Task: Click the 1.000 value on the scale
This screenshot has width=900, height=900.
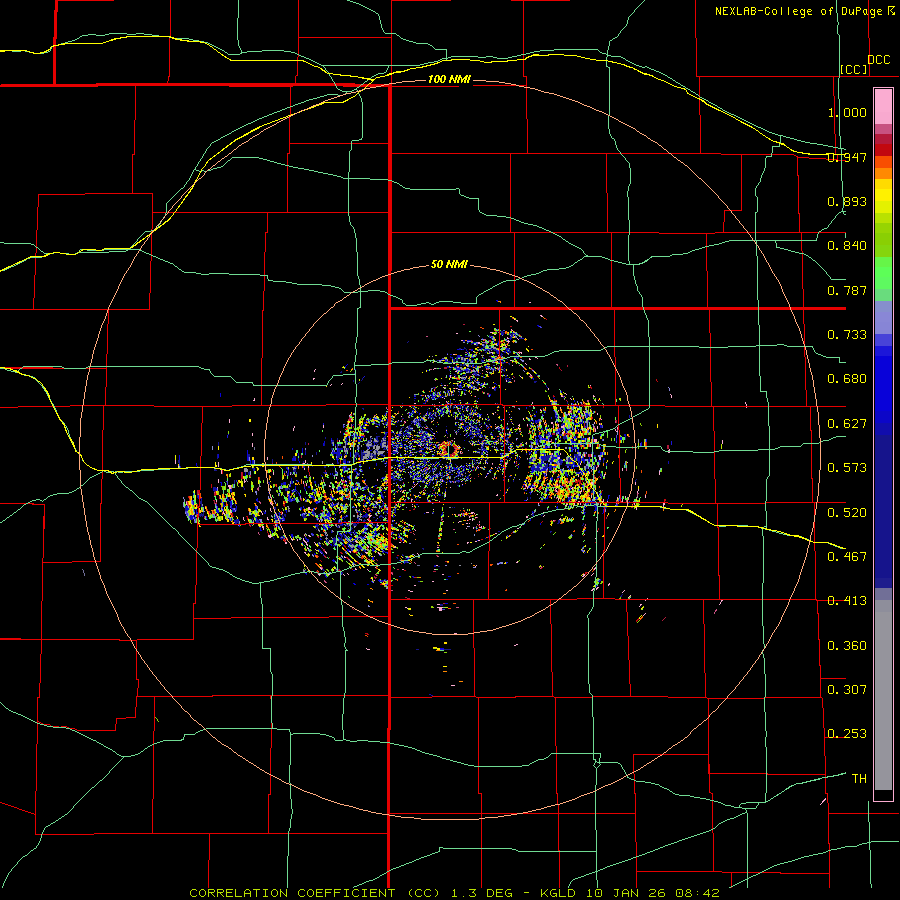Action: [847, 112]
